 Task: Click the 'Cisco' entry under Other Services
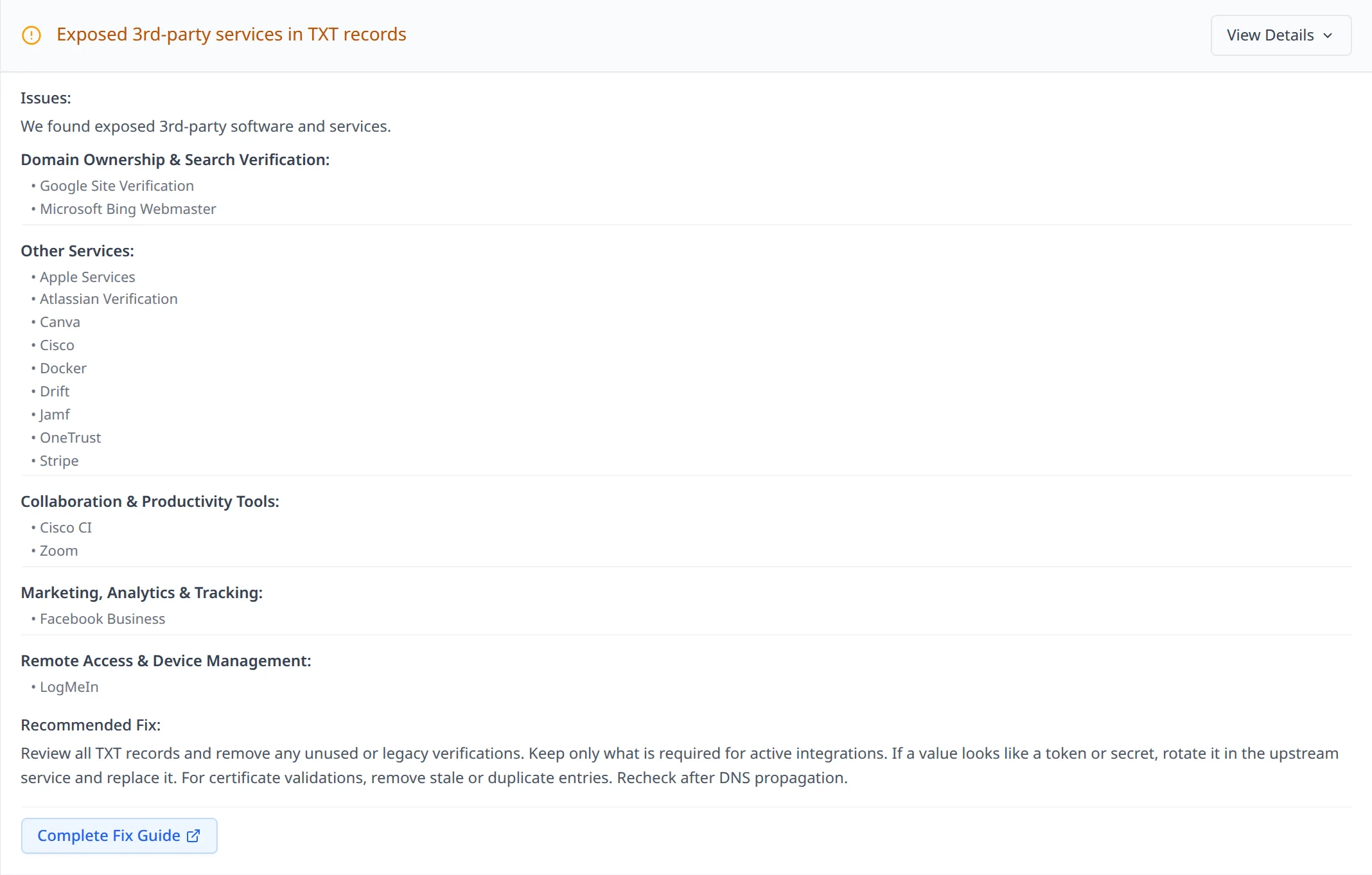[x=57, y=345]
